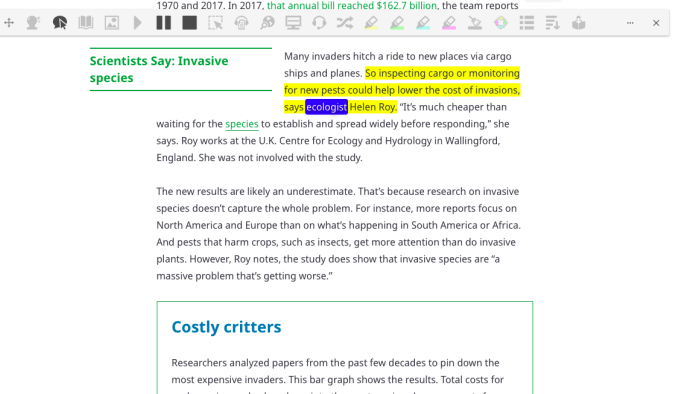Open the Audio Maker headphones icon

242,23
